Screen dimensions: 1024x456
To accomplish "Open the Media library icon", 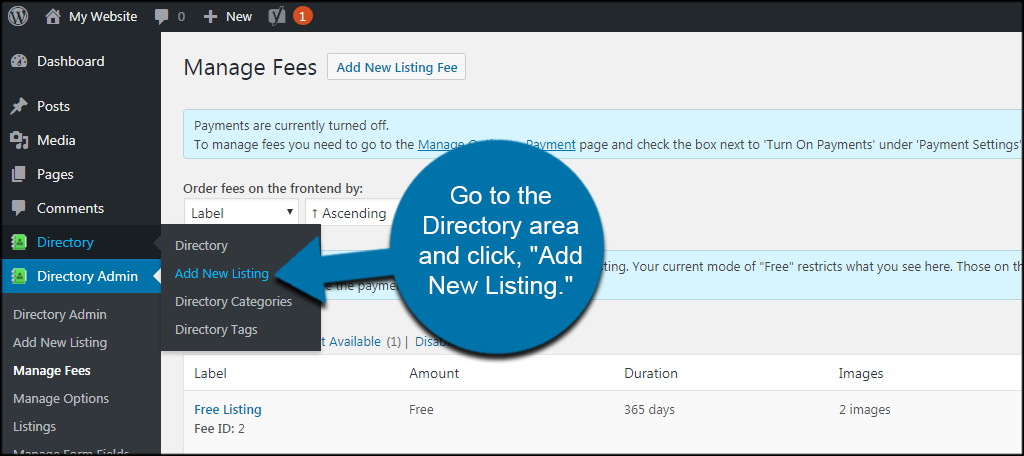I will pyautogui.click(x=19, y=140).
